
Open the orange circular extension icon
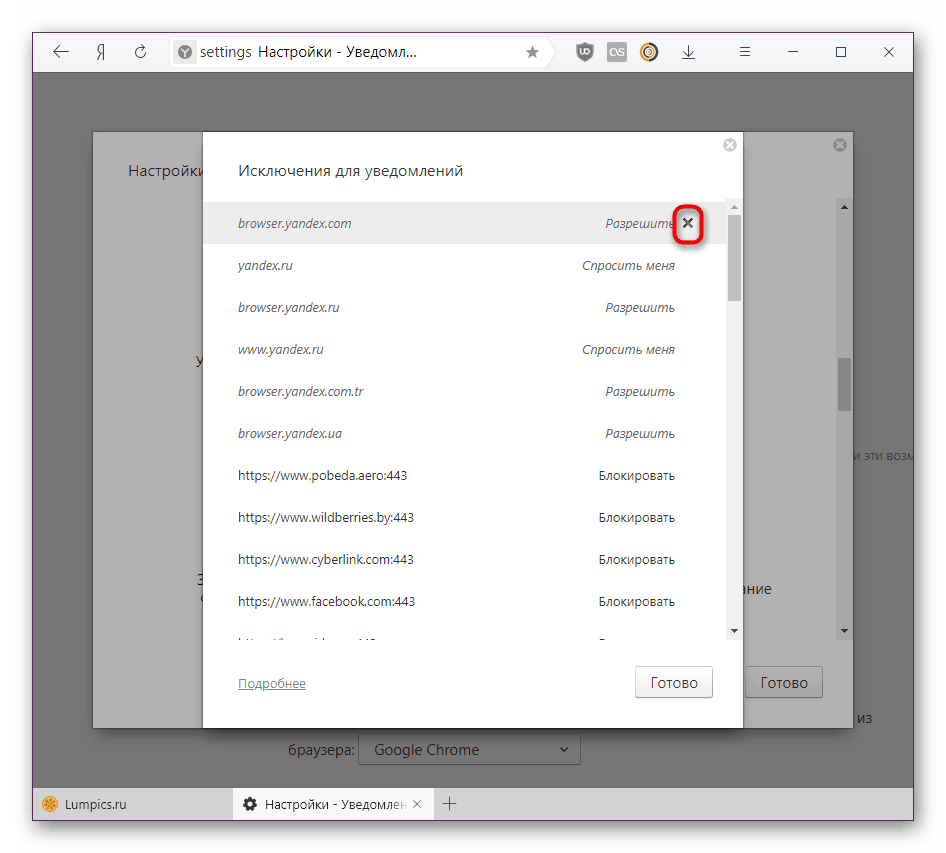pyautogui.click(x=649, y=52)
